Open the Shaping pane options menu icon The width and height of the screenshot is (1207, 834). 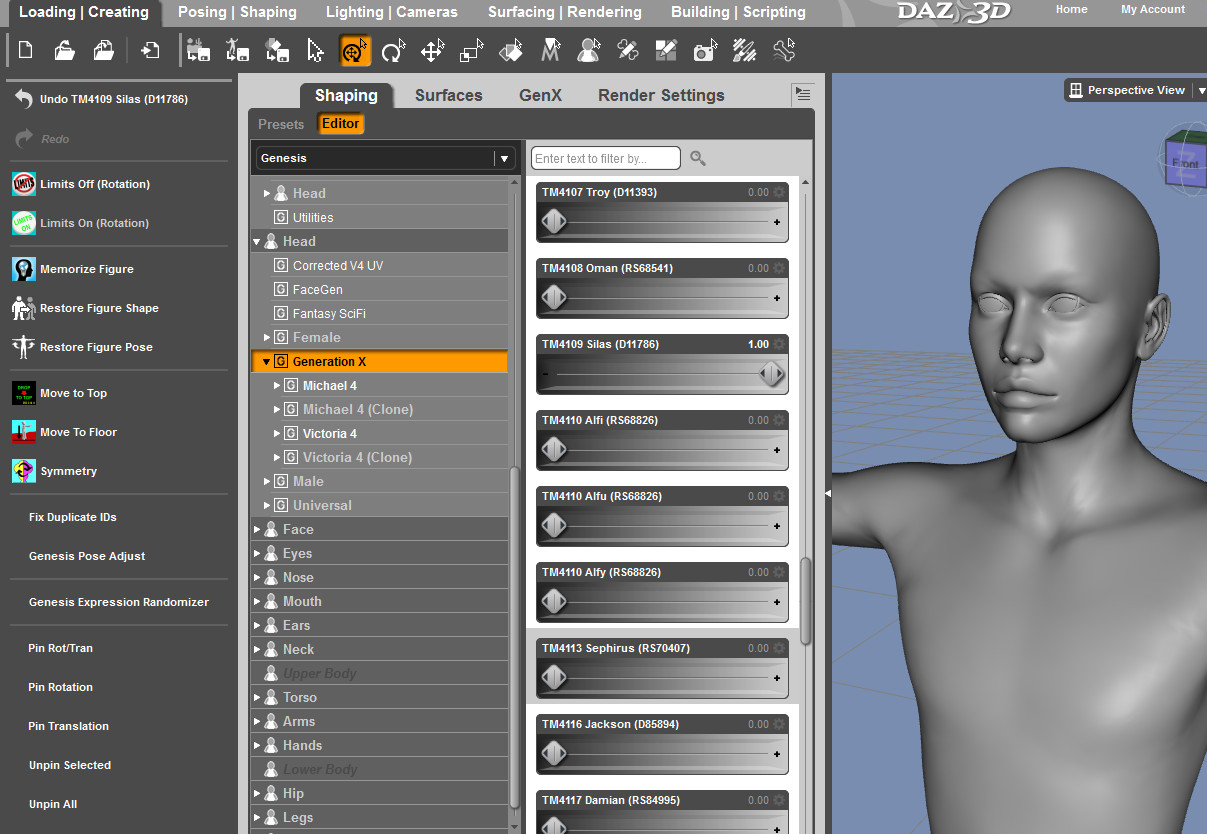click(802, 94)
